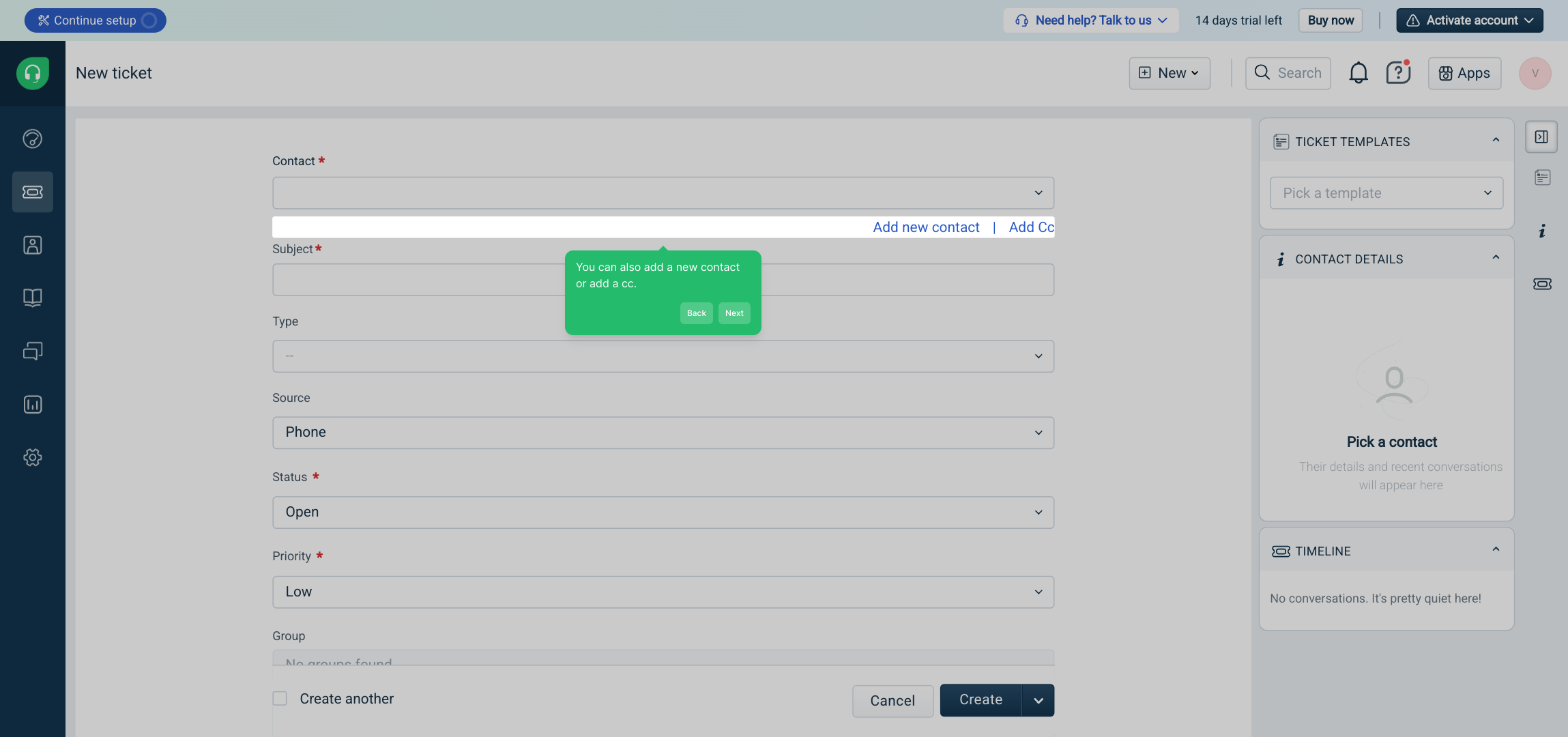Expand Pick a template dropdown

(1386, 193)
